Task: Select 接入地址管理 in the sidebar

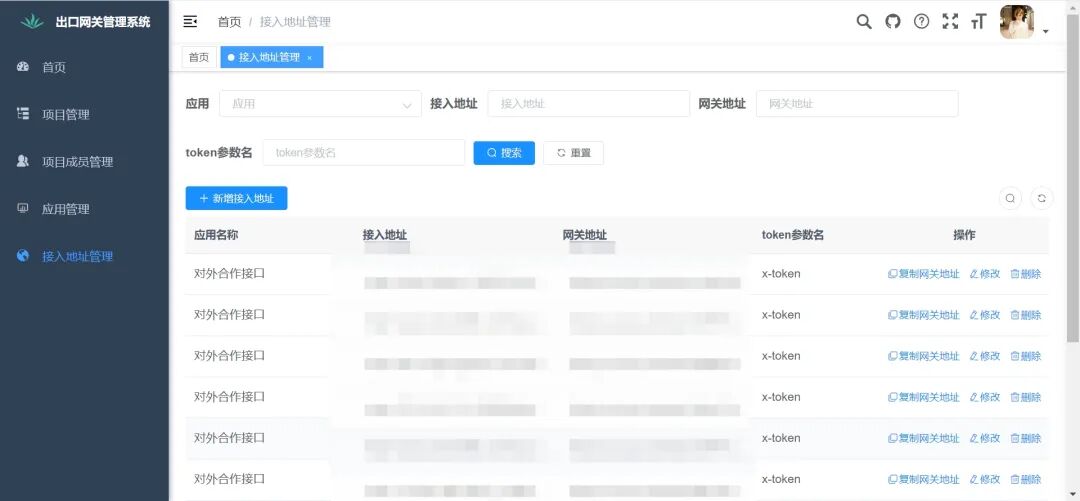Action: pyautogui.click(x=84, y=256)
